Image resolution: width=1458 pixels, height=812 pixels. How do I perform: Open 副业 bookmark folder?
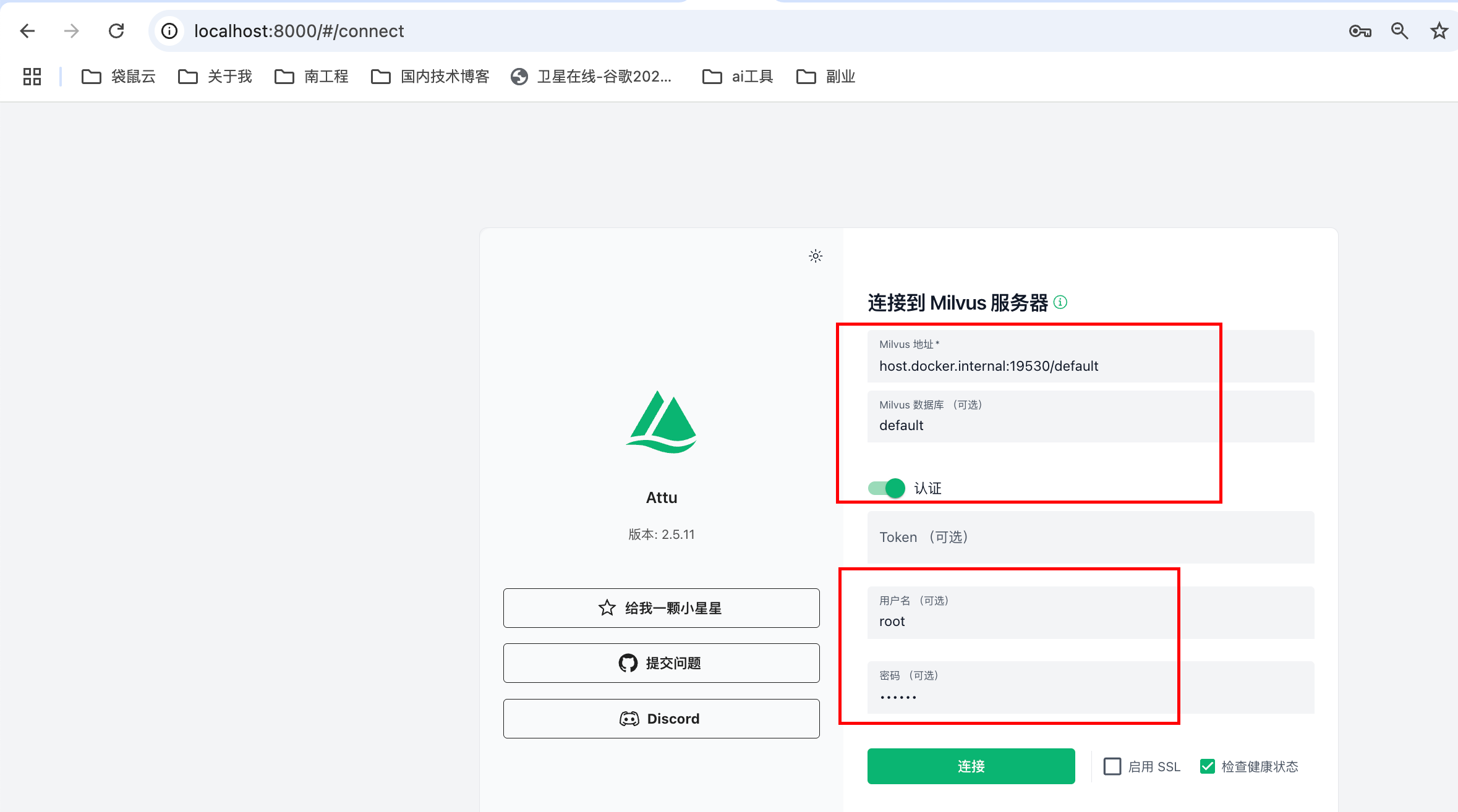point(825,77)
